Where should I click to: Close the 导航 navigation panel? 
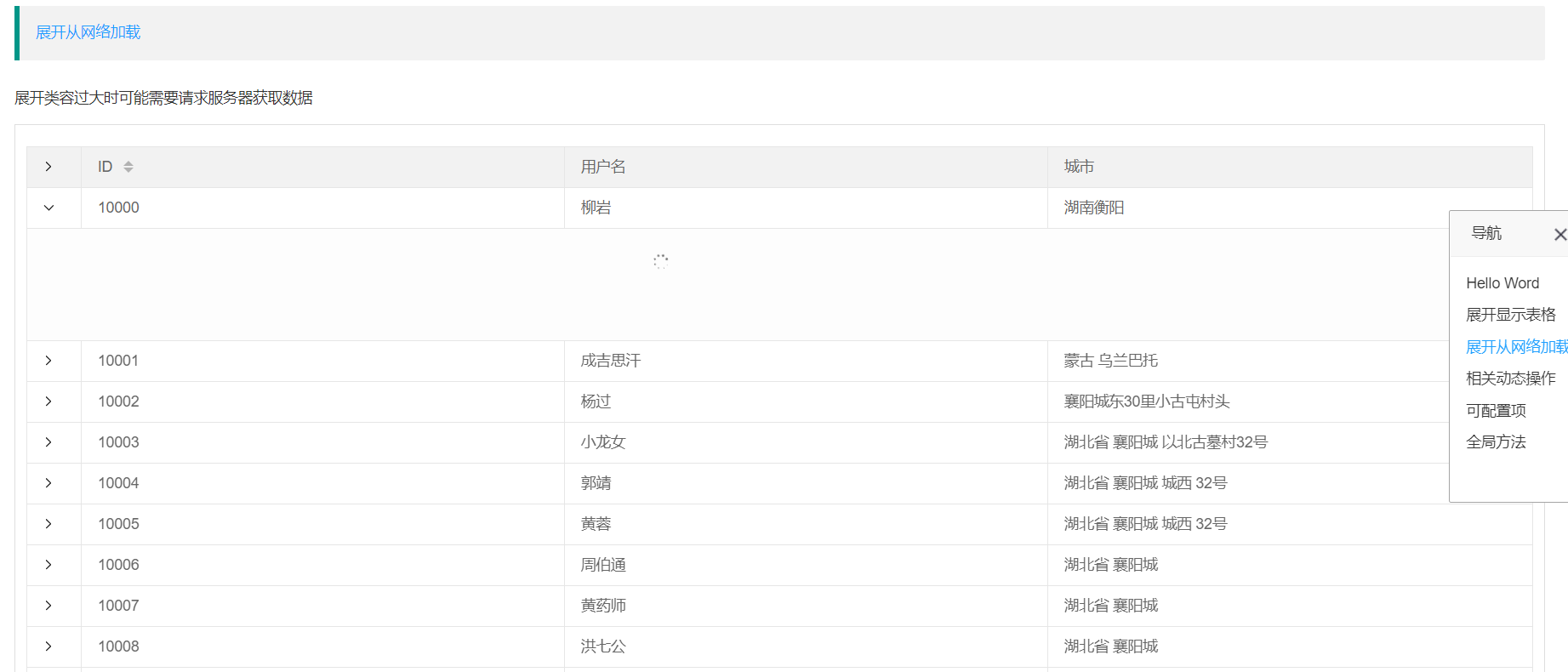[1559, 235]
